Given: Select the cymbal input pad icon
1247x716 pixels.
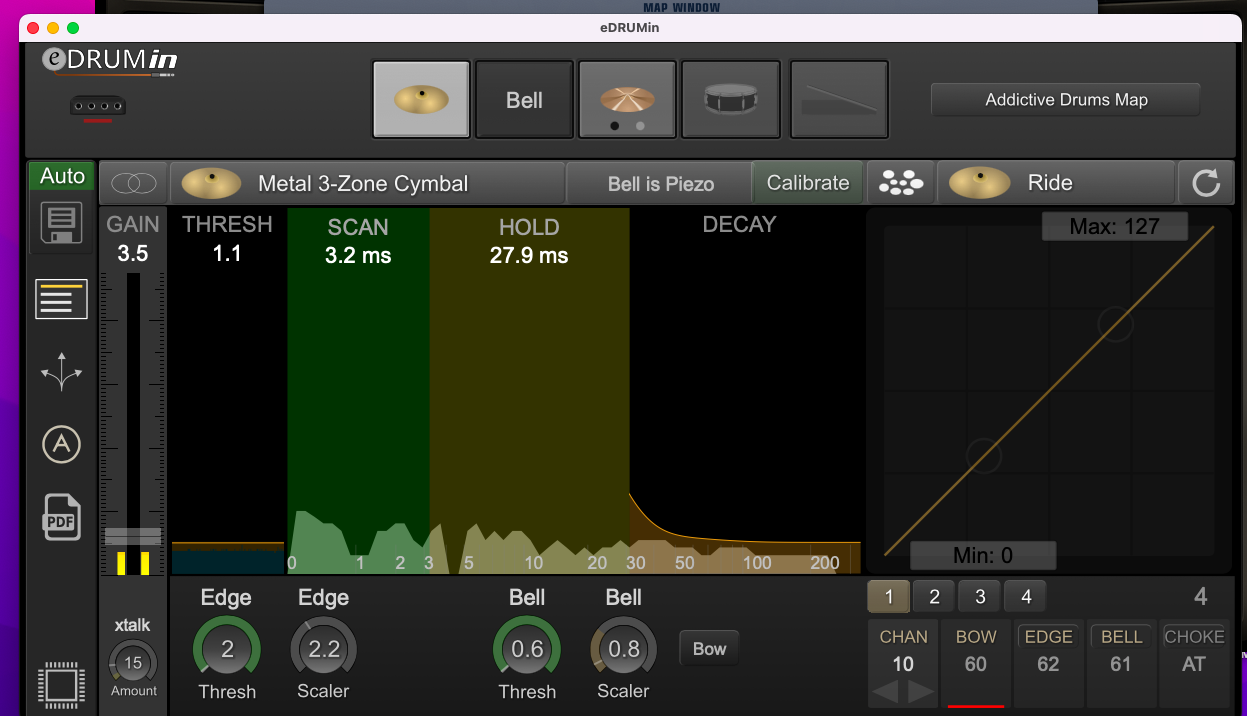Looking at the screenshot, I should click(421, 100).
